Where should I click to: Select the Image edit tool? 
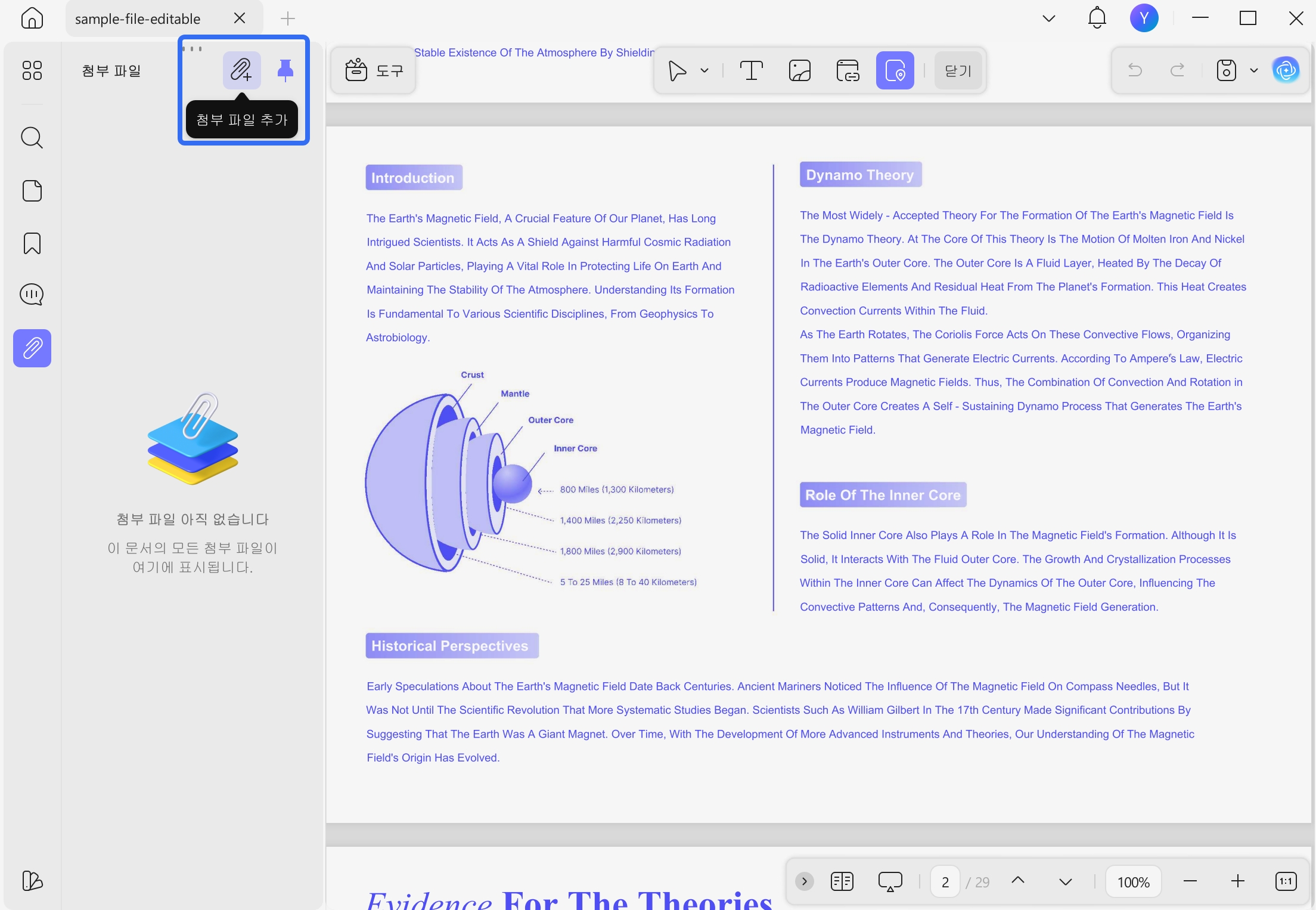point(799,70)
